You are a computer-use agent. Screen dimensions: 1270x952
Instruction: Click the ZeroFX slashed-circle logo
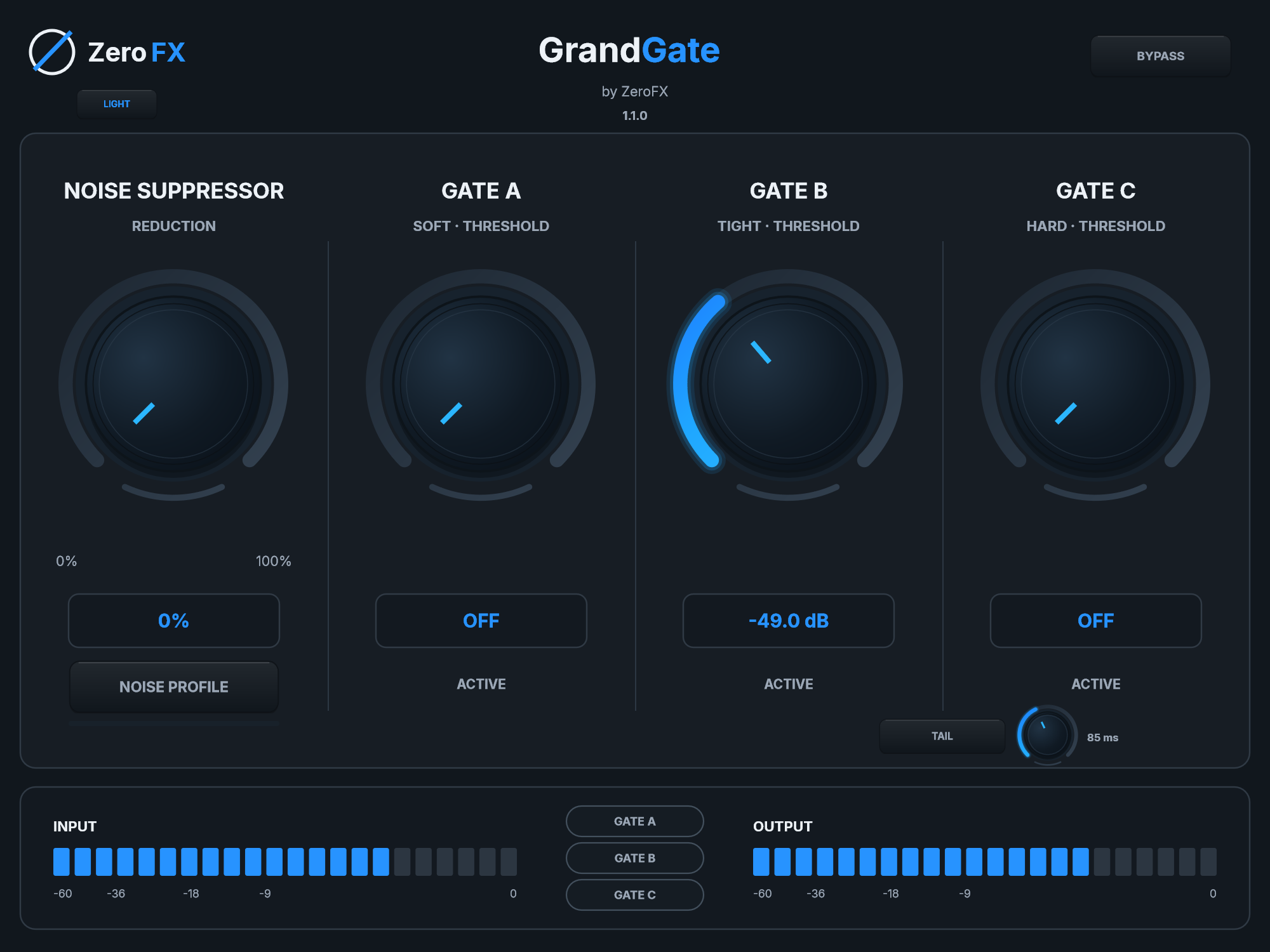tap(52, 52)
